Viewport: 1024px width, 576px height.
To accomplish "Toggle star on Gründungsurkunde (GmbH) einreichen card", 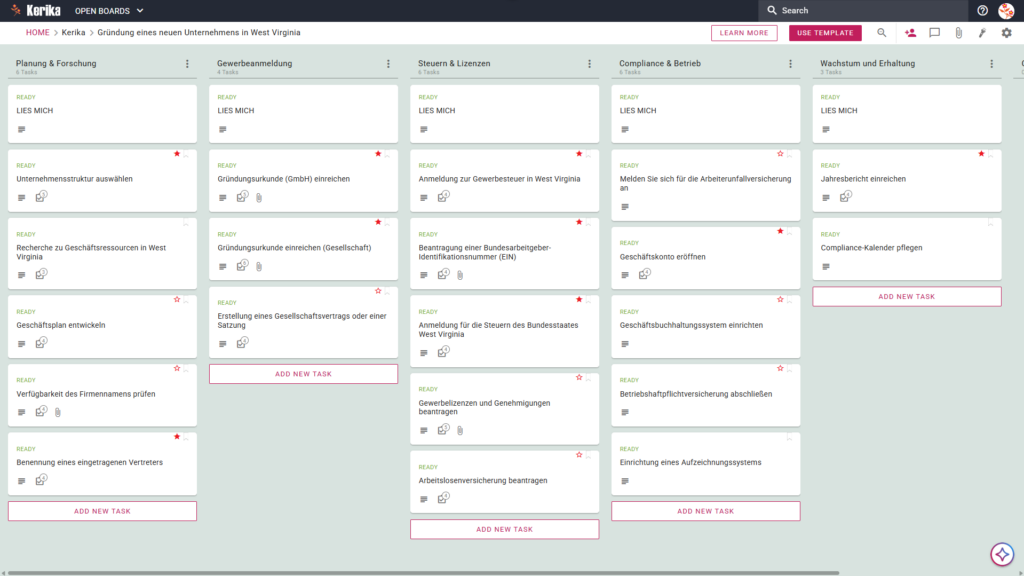I will click(x=378, y=154).
